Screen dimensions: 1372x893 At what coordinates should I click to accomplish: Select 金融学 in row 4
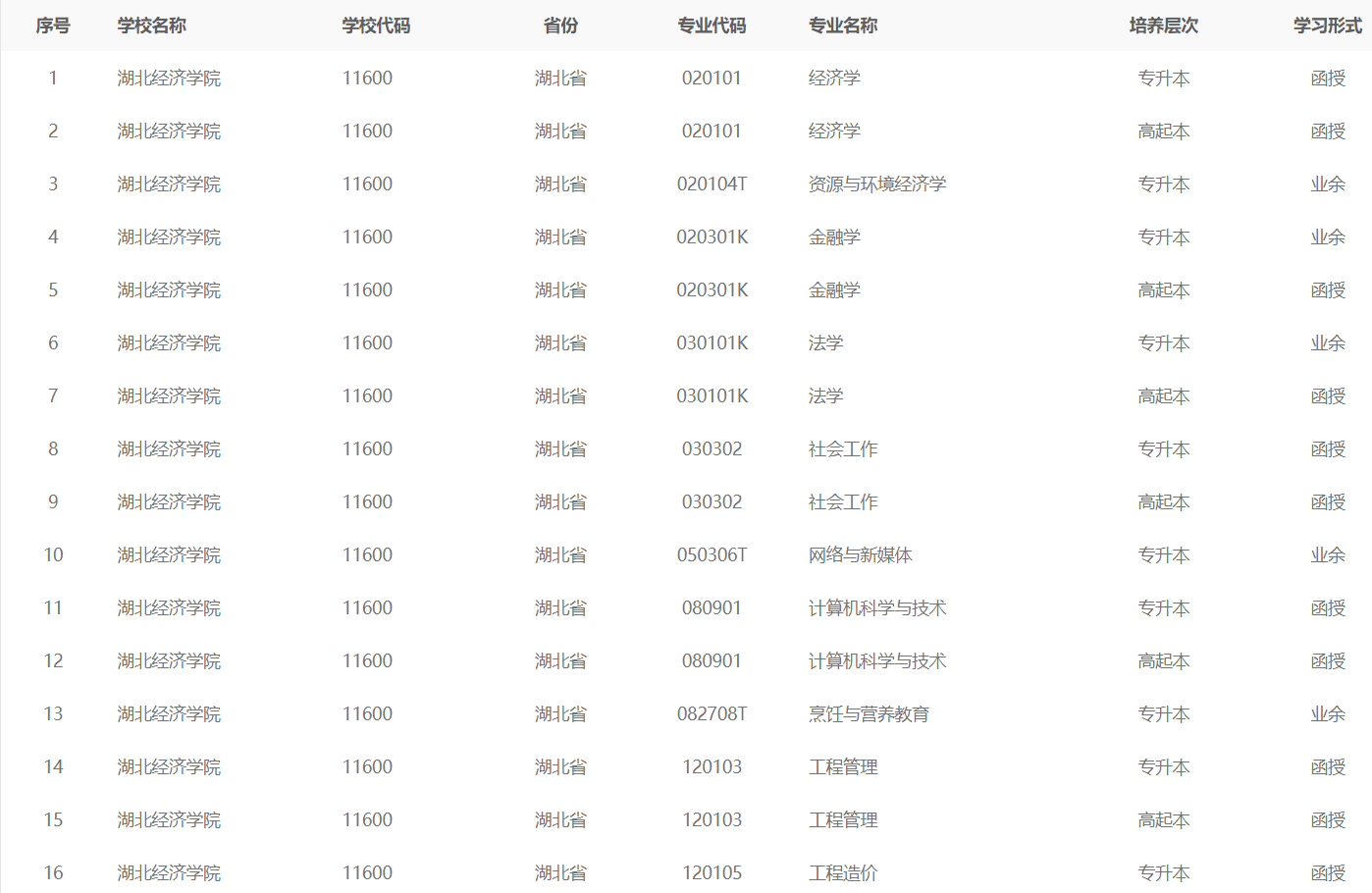834,237
